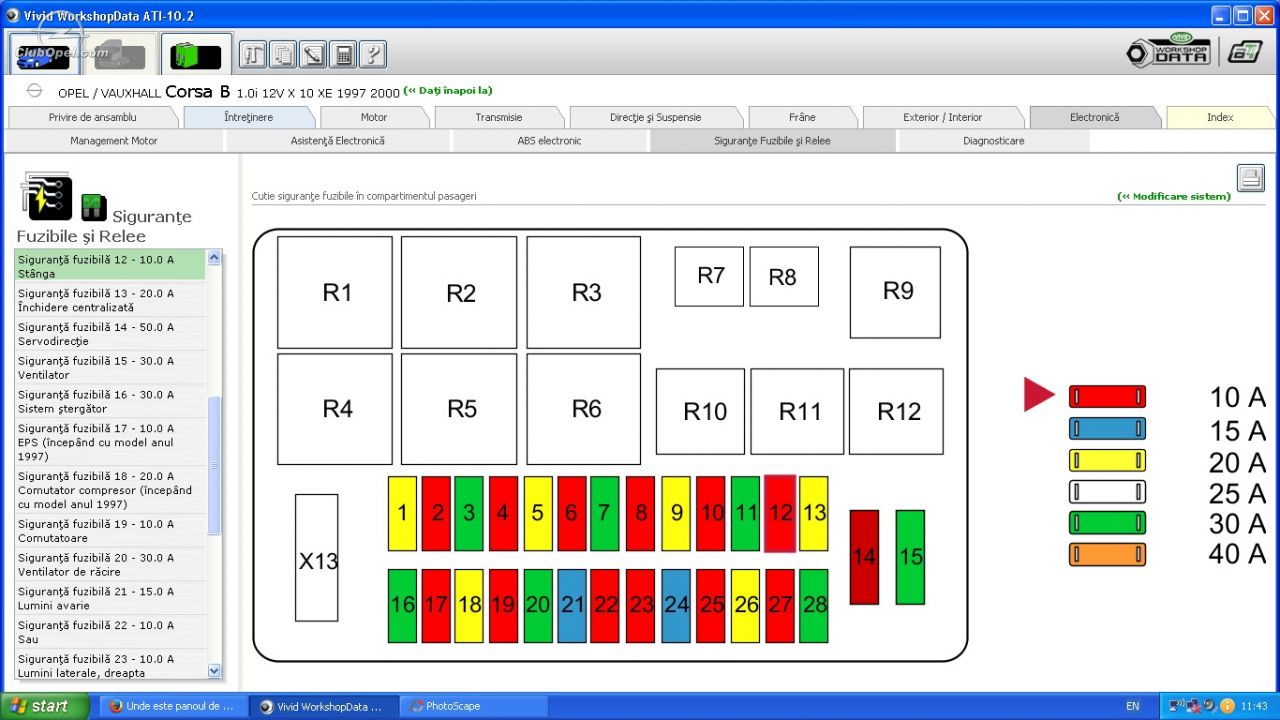Viewport: 1280px width, 720px height.
Task: Select list item 'Siguranță fuzibilă 13 - 20.0 A'
Action: [x=110, y=300]
